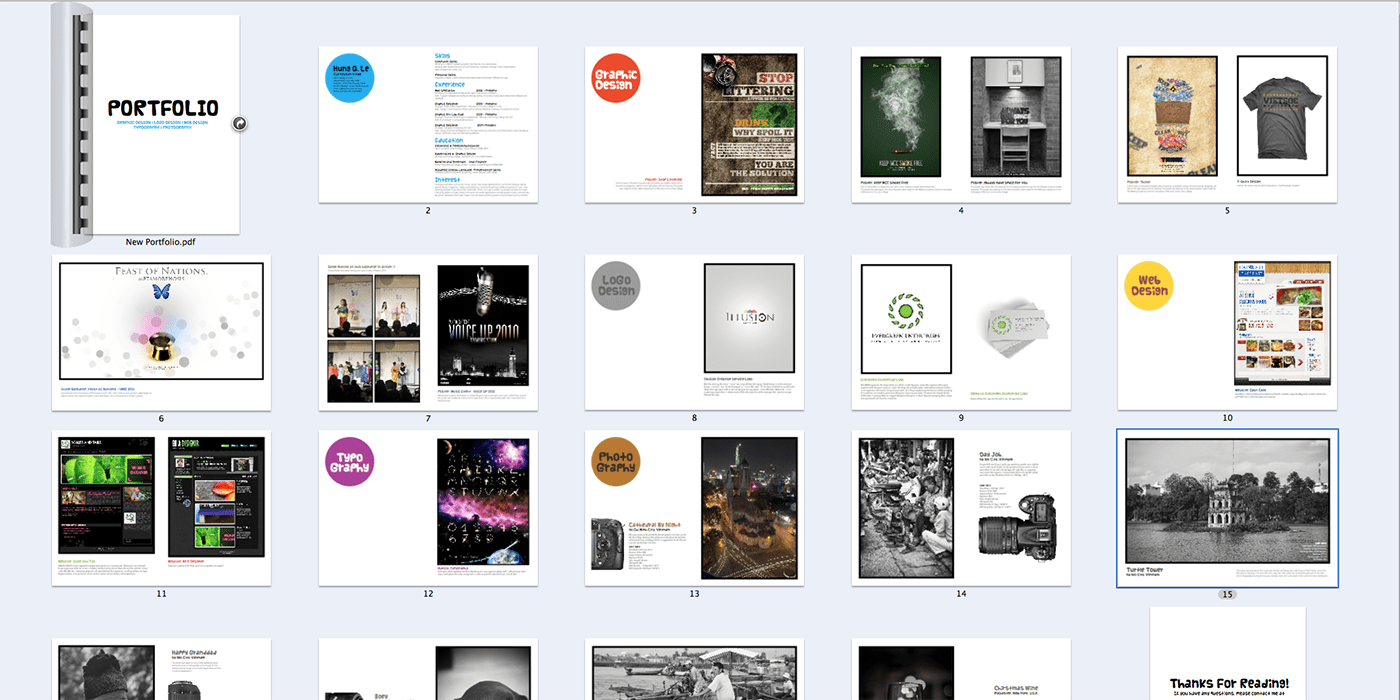Open the Thanks For Reading last page

click(1227, 655)
